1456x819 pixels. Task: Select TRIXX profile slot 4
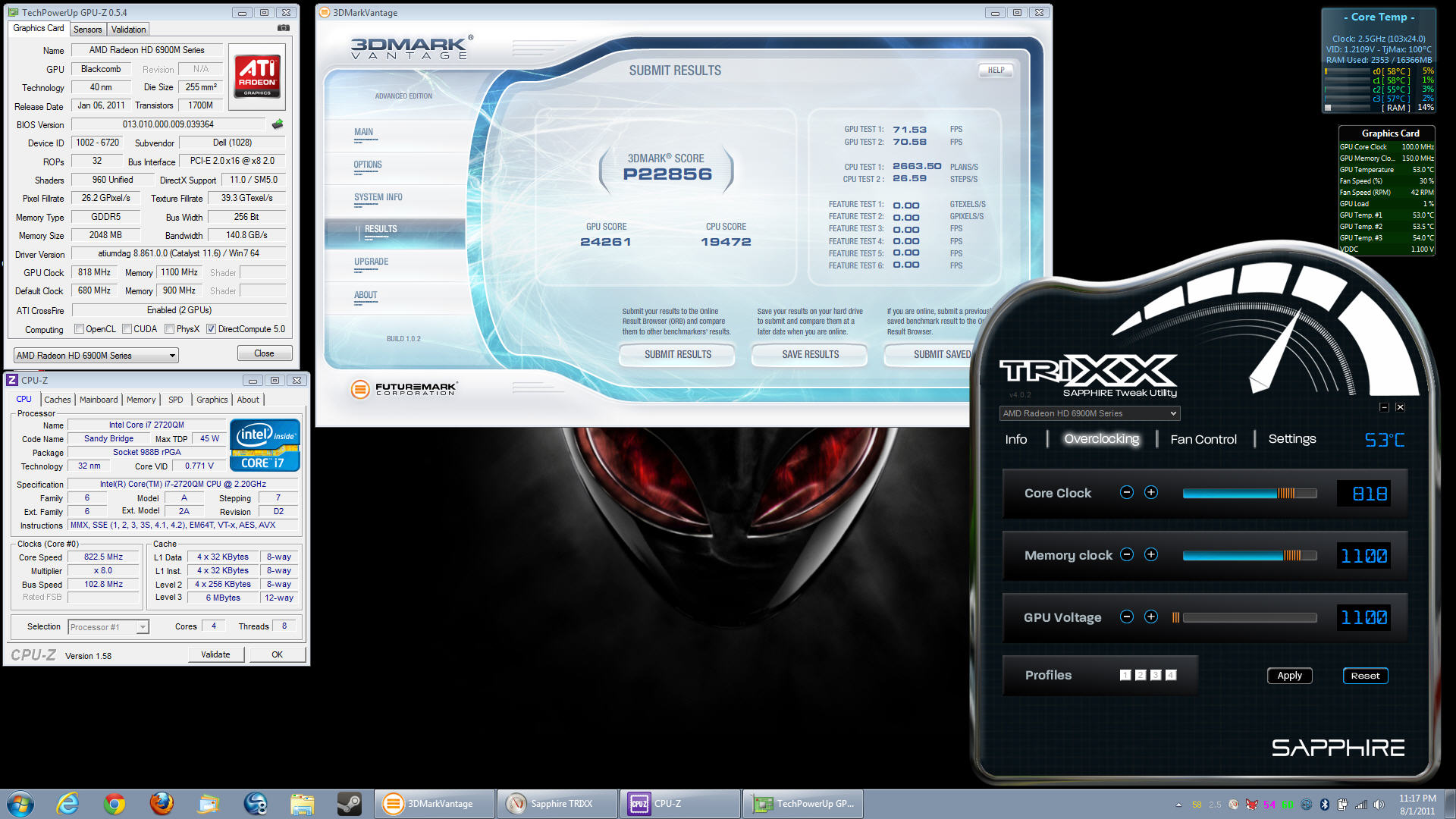pos(1171,675)
